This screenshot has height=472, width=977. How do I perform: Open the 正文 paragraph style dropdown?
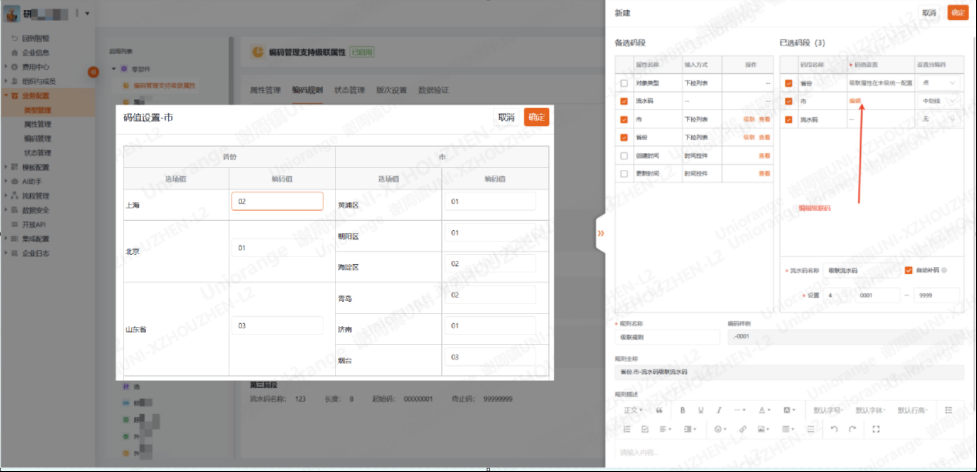point(632,410)
